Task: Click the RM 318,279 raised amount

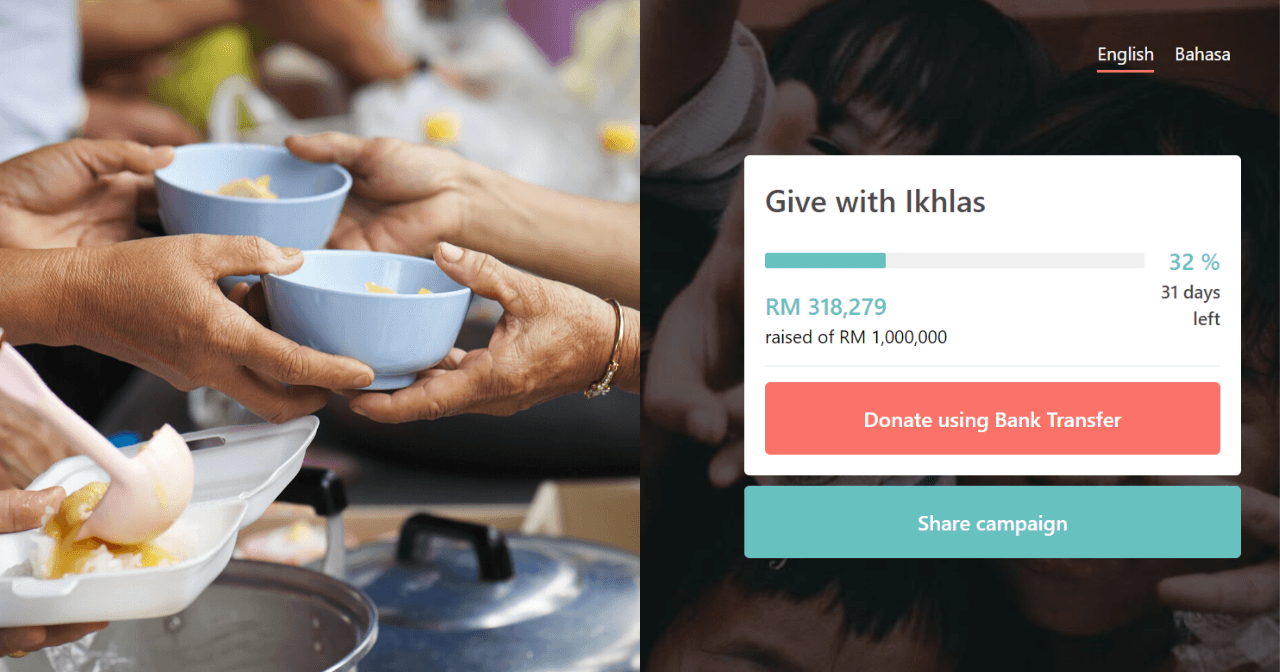Action: [826, 307]
